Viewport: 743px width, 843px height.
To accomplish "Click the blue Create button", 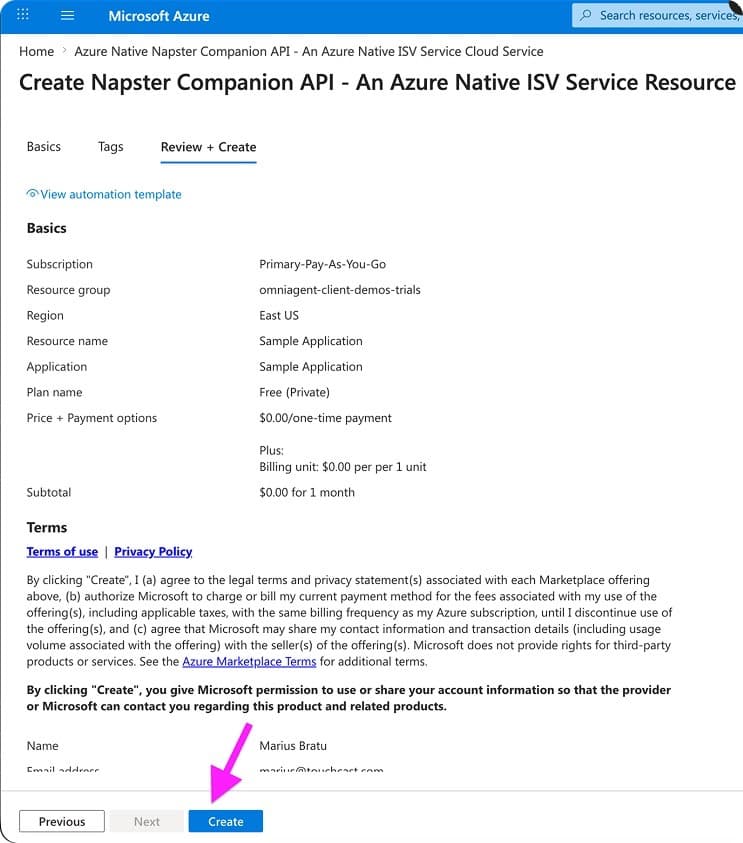I will 226,821.
